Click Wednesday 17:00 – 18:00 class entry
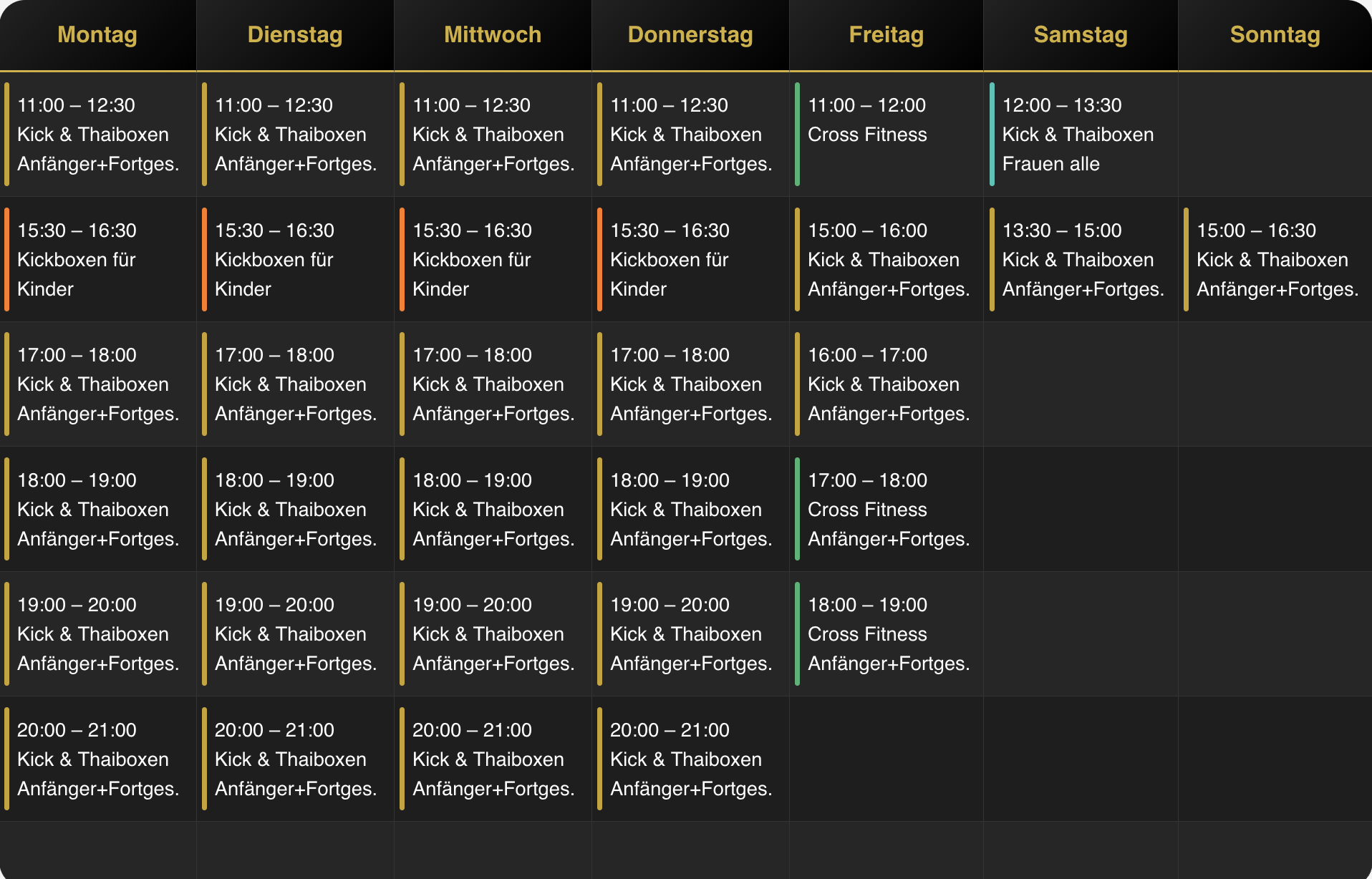 (493, 384)
